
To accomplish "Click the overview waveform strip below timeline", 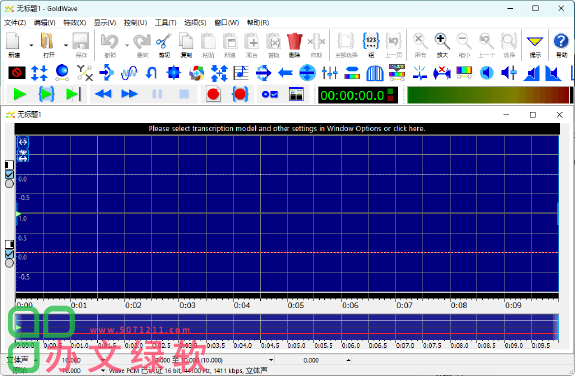I will coord(287,326).
